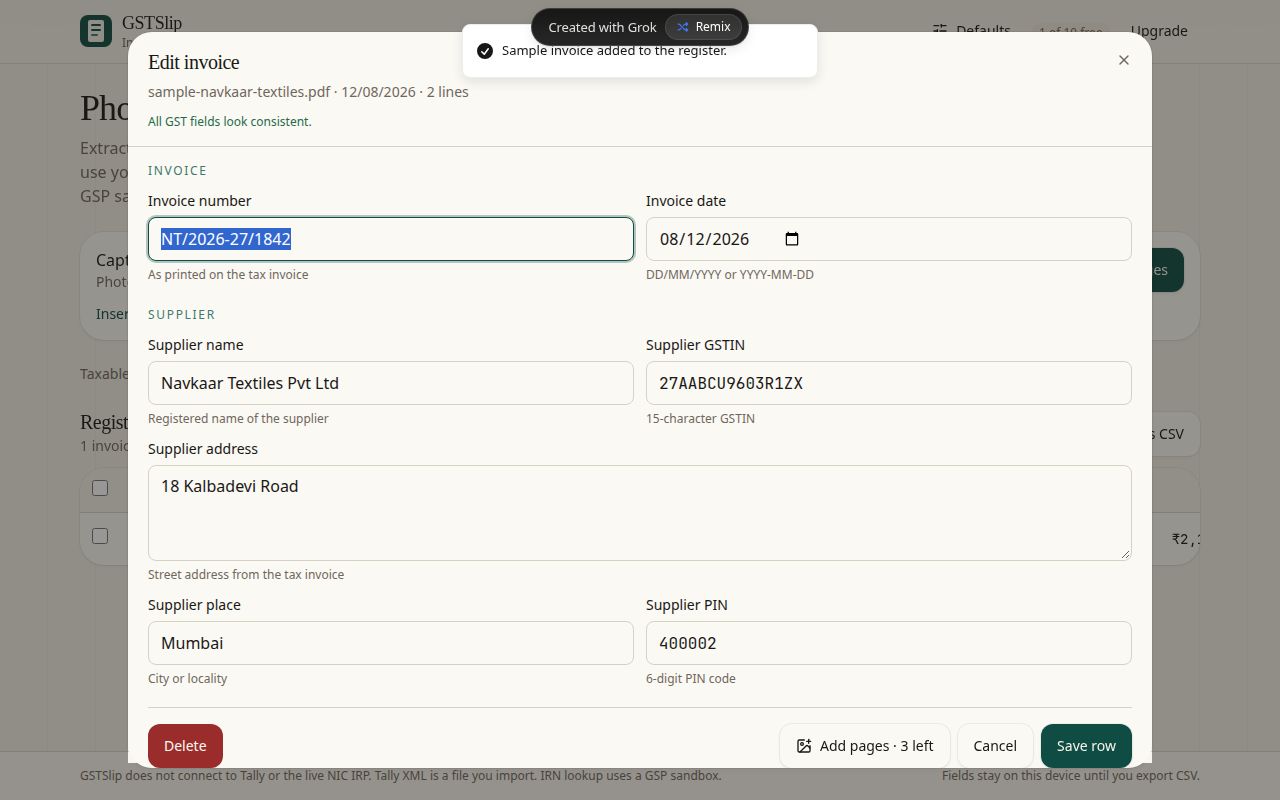1280x800 pixels.
Task: Click the 'Created with Grok' label
Action: coord(602,27)
